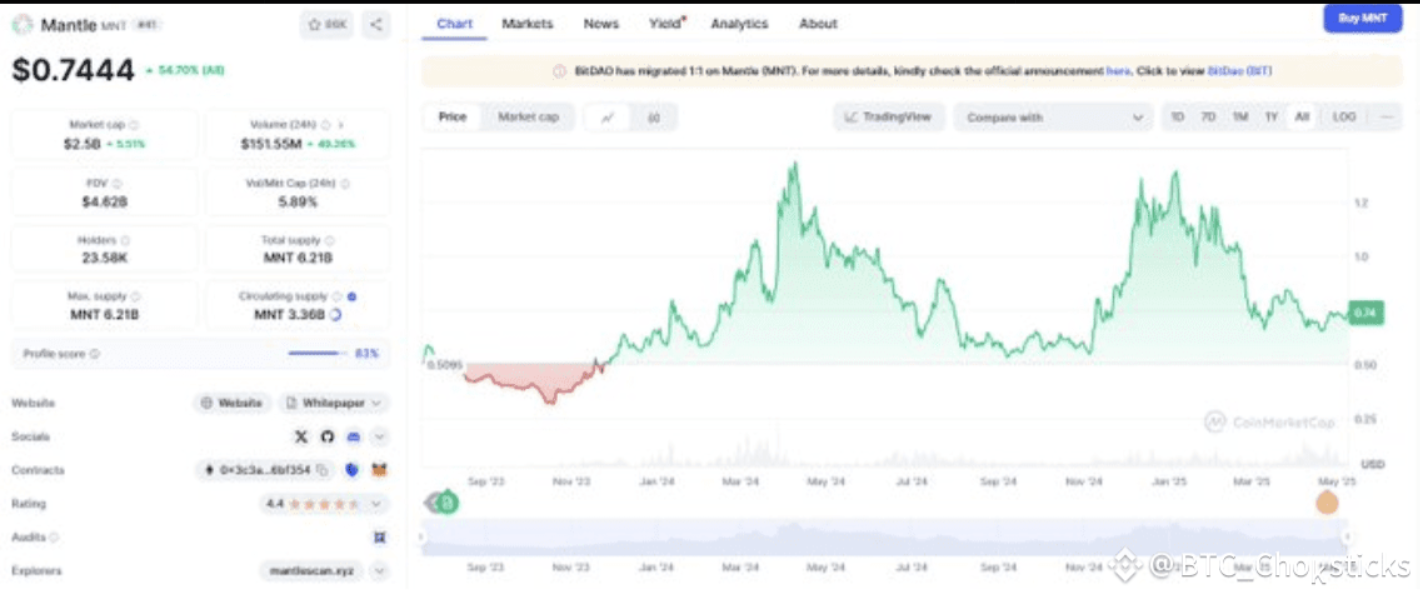The height and width of the screenshot is (593, 1420).
Task: Open the Discord social icon
Action: pos(353,437)
